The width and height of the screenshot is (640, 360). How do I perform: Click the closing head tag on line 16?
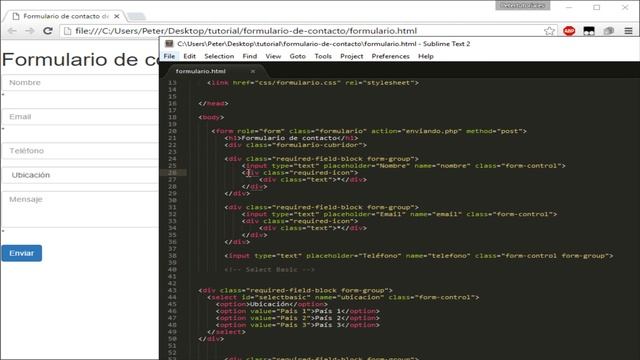pos(213,103)
